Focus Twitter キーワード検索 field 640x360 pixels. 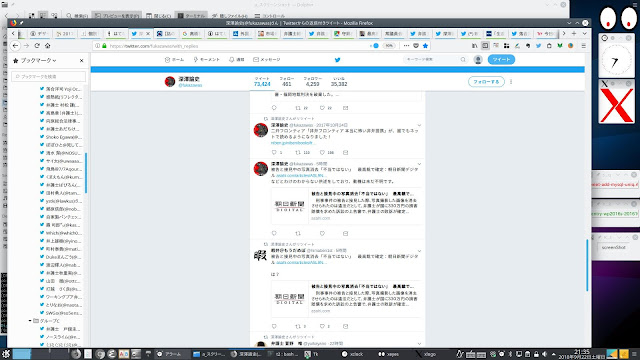point(436,60)
